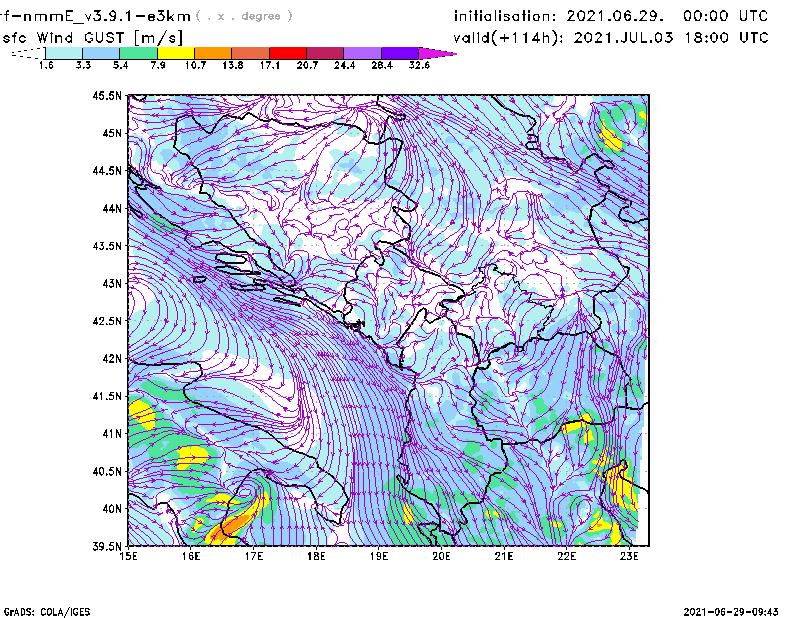Click the valid time 18:00 UTC

(x=727, y=38)
